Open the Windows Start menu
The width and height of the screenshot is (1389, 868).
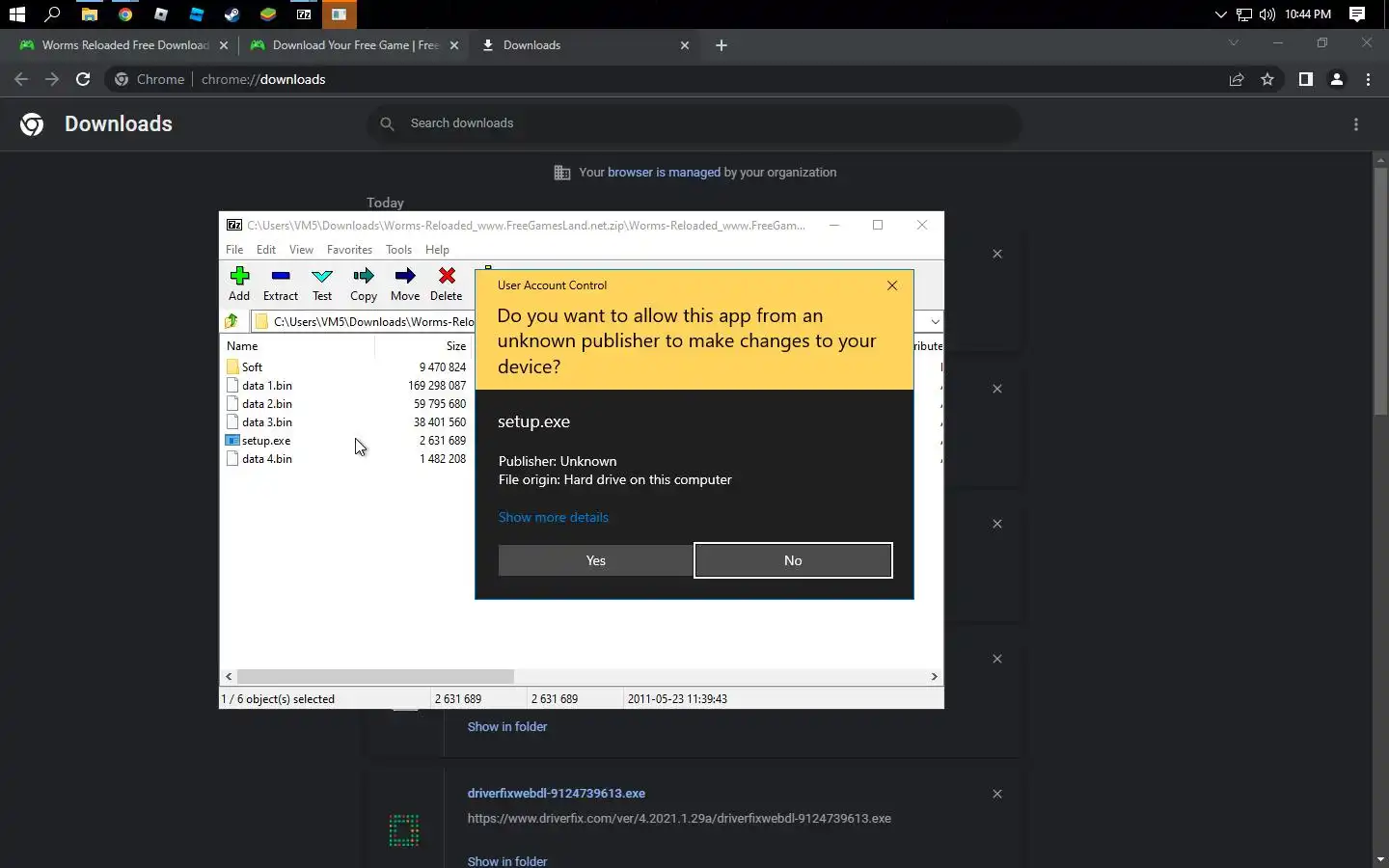16,14
